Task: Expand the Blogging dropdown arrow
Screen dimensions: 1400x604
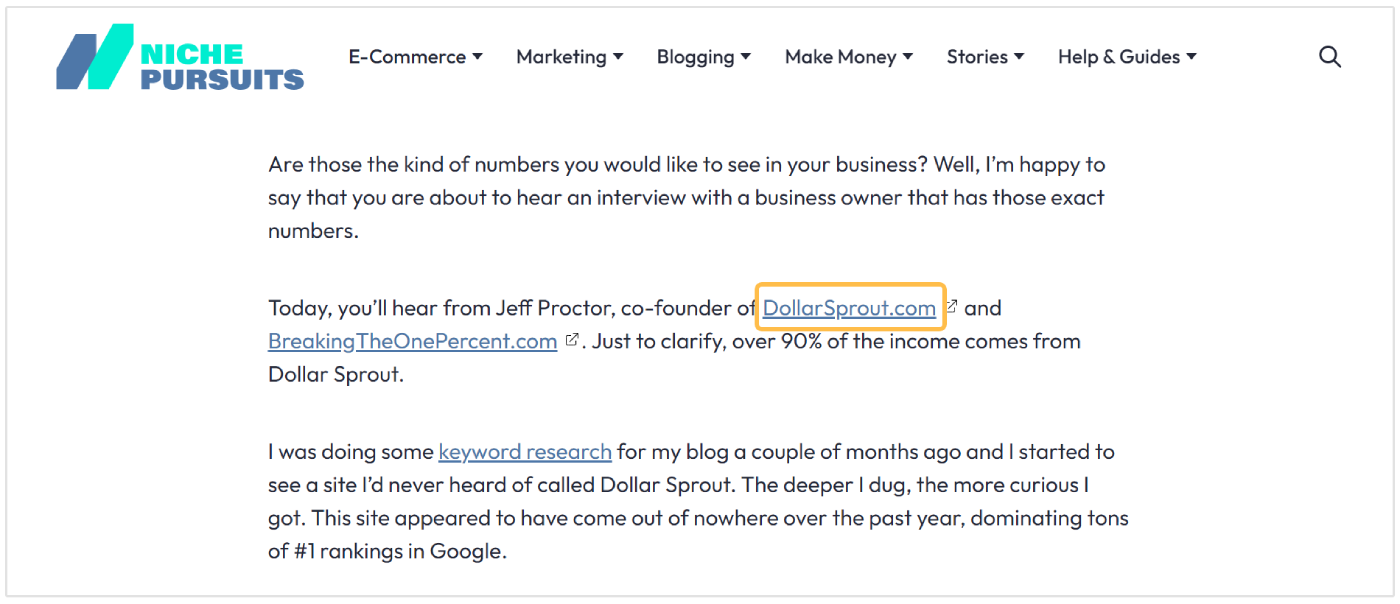Action: point(745,57)
